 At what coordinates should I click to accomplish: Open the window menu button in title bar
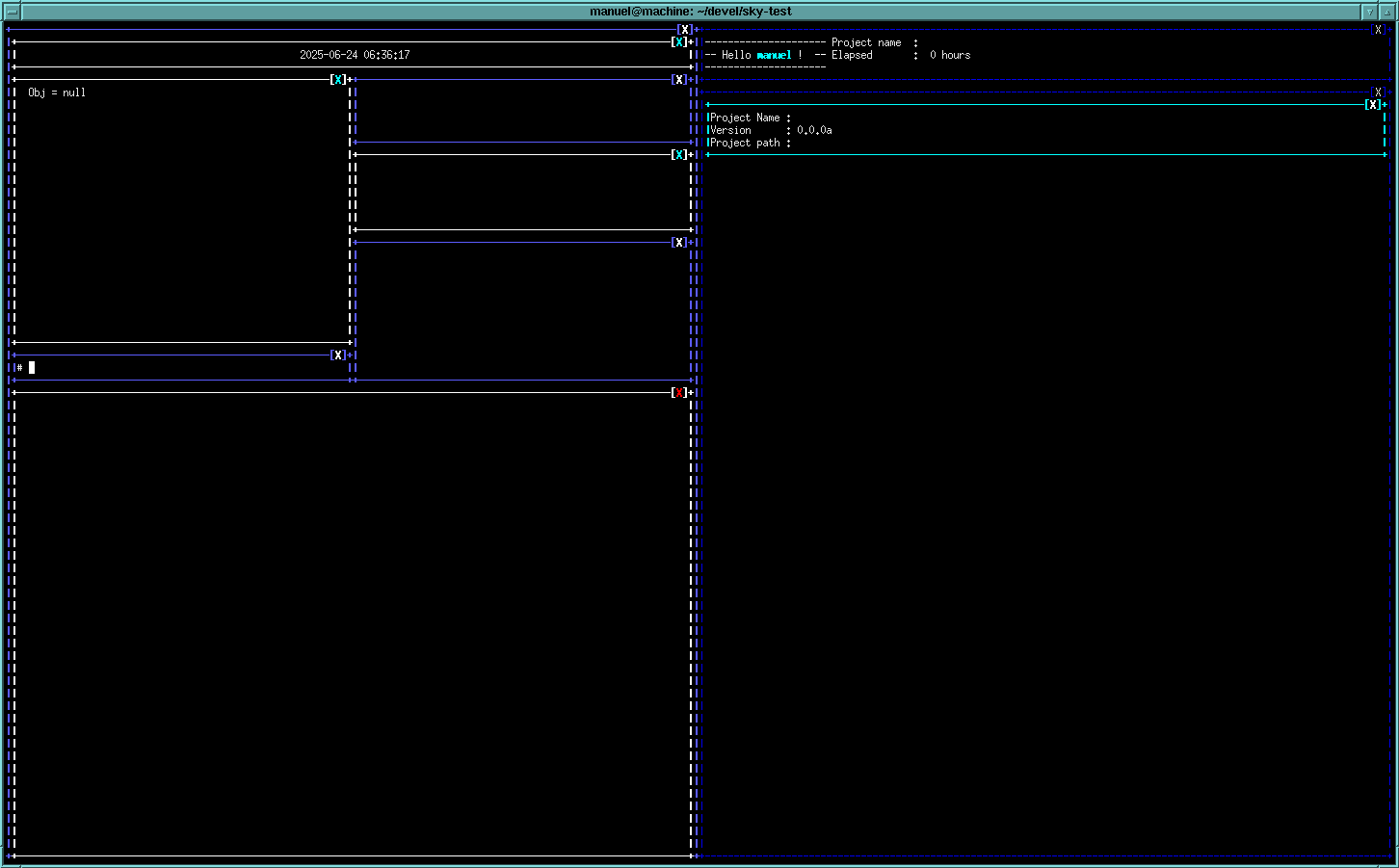pyautogui.click(x=12, y=12)
